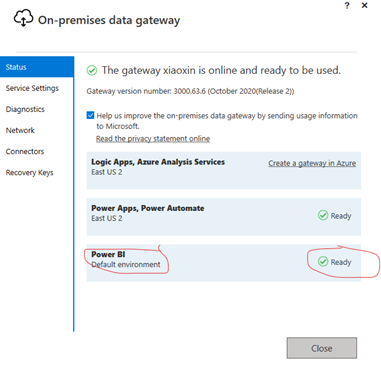Open the Service Settings tab
The width and height of the screenshot is (381, 372).
tap(32, 88)
